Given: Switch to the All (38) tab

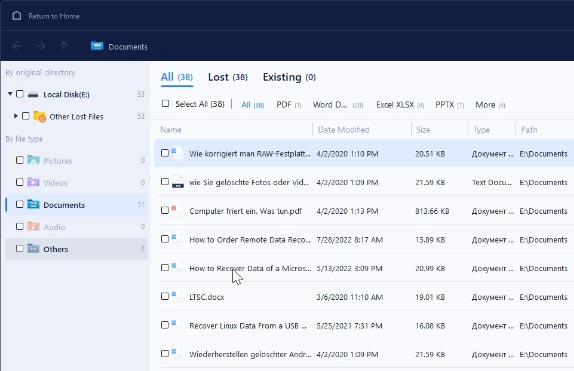Looking at the screenshot, I should point(177,77).
